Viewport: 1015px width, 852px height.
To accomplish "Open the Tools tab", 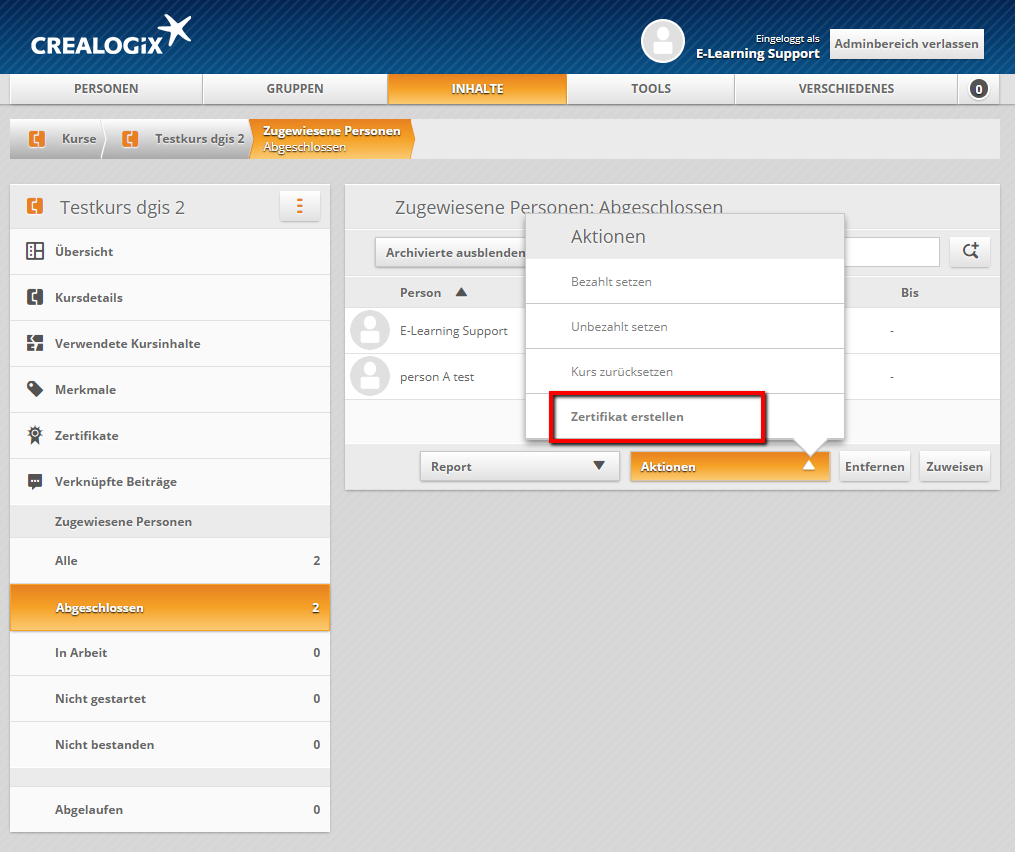I will 650,89.
